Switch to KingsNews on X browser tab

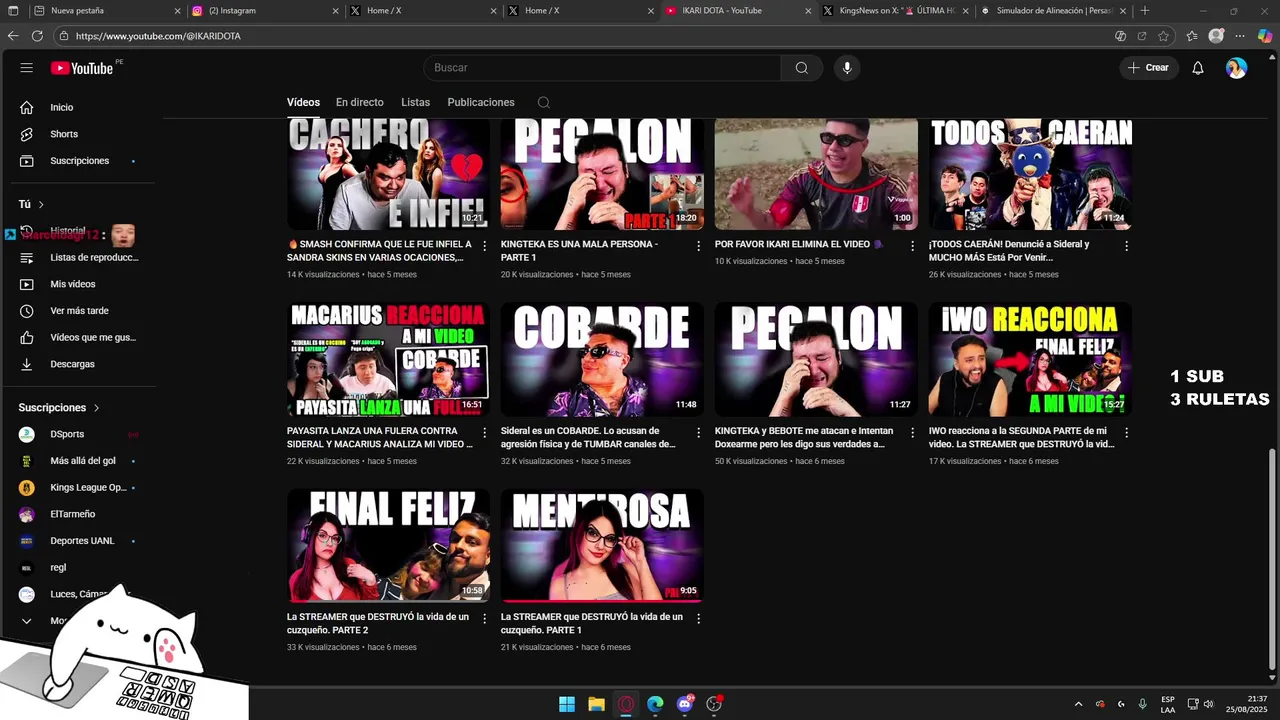(895, 11)
